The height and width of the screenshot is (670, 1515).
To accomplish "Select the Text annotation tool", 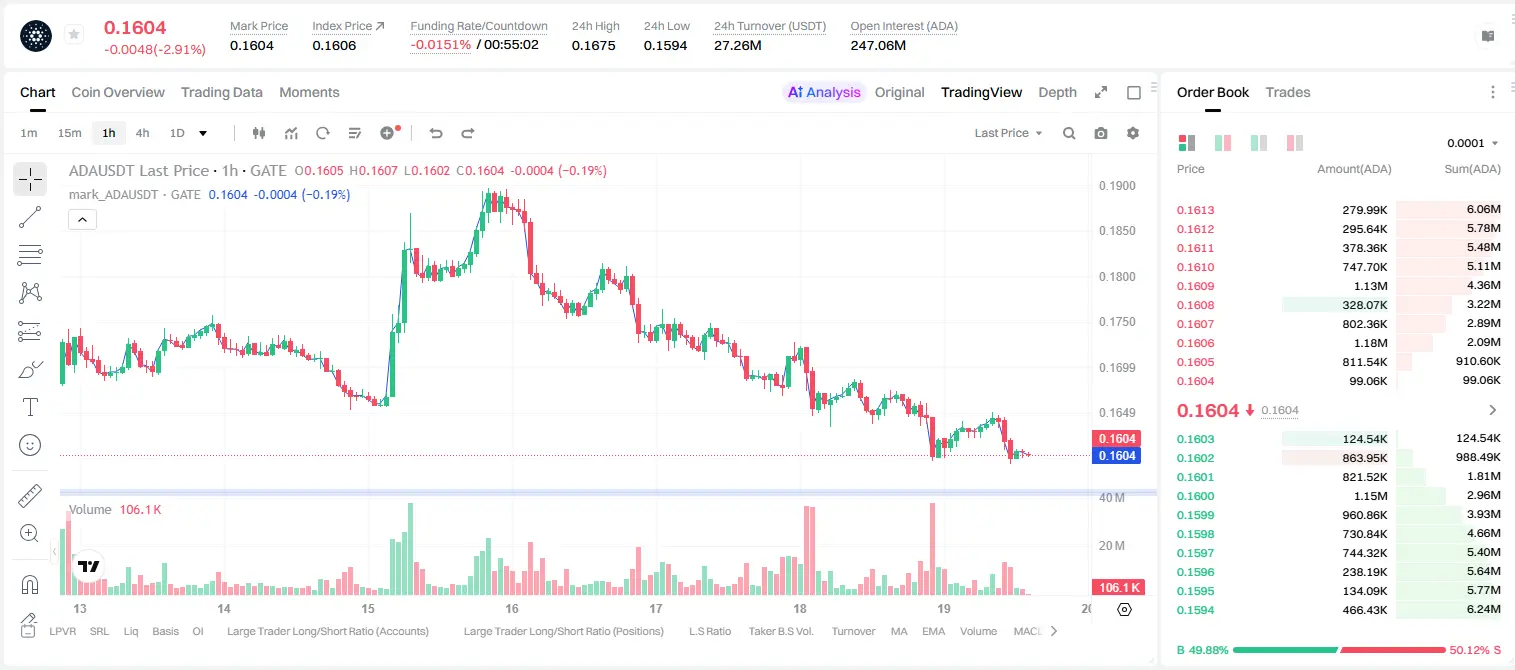I will 30,407.
